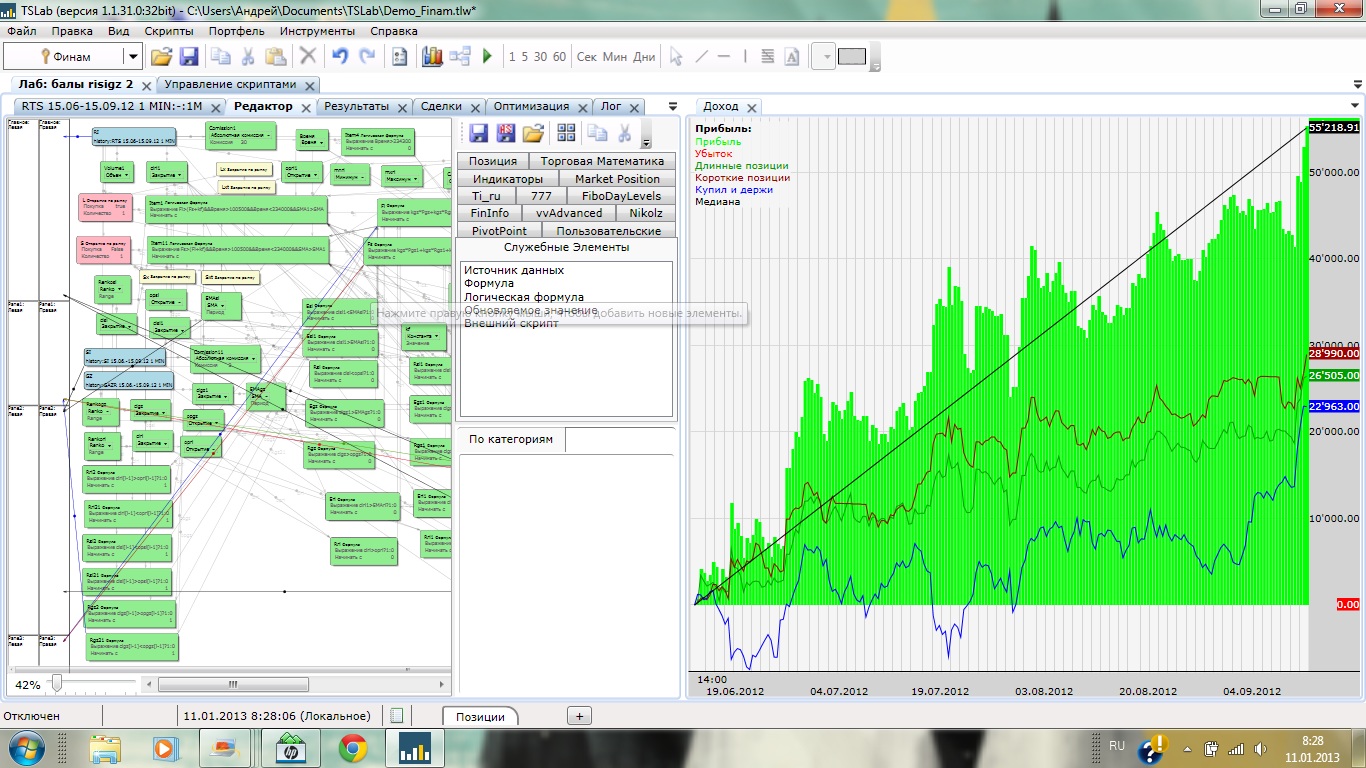
Task: Open the color picker dropdown arrow in toolbar
Action: tap(826, 57)
